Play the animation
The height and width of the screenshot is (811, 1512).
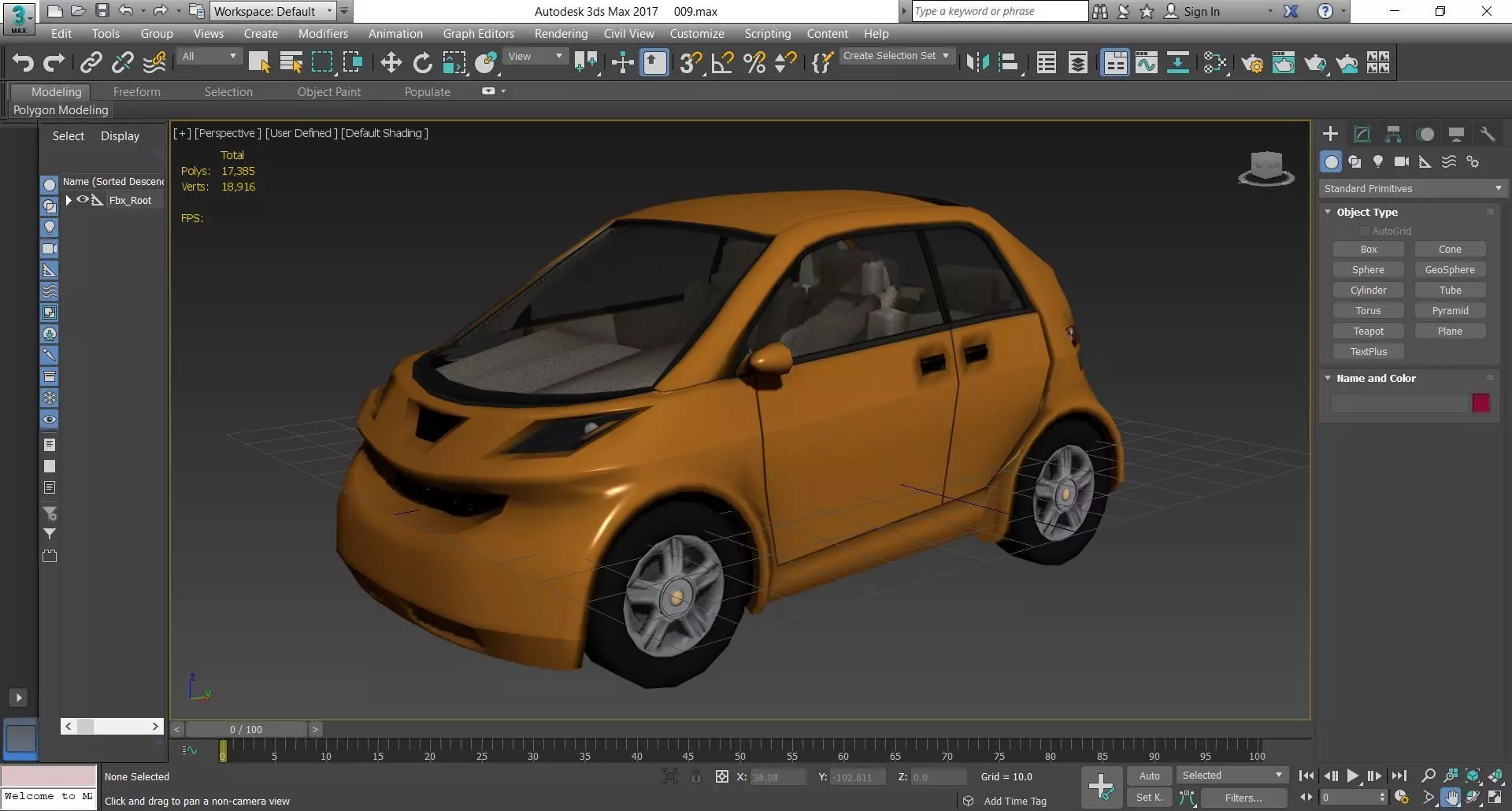tap(1352, 776)
